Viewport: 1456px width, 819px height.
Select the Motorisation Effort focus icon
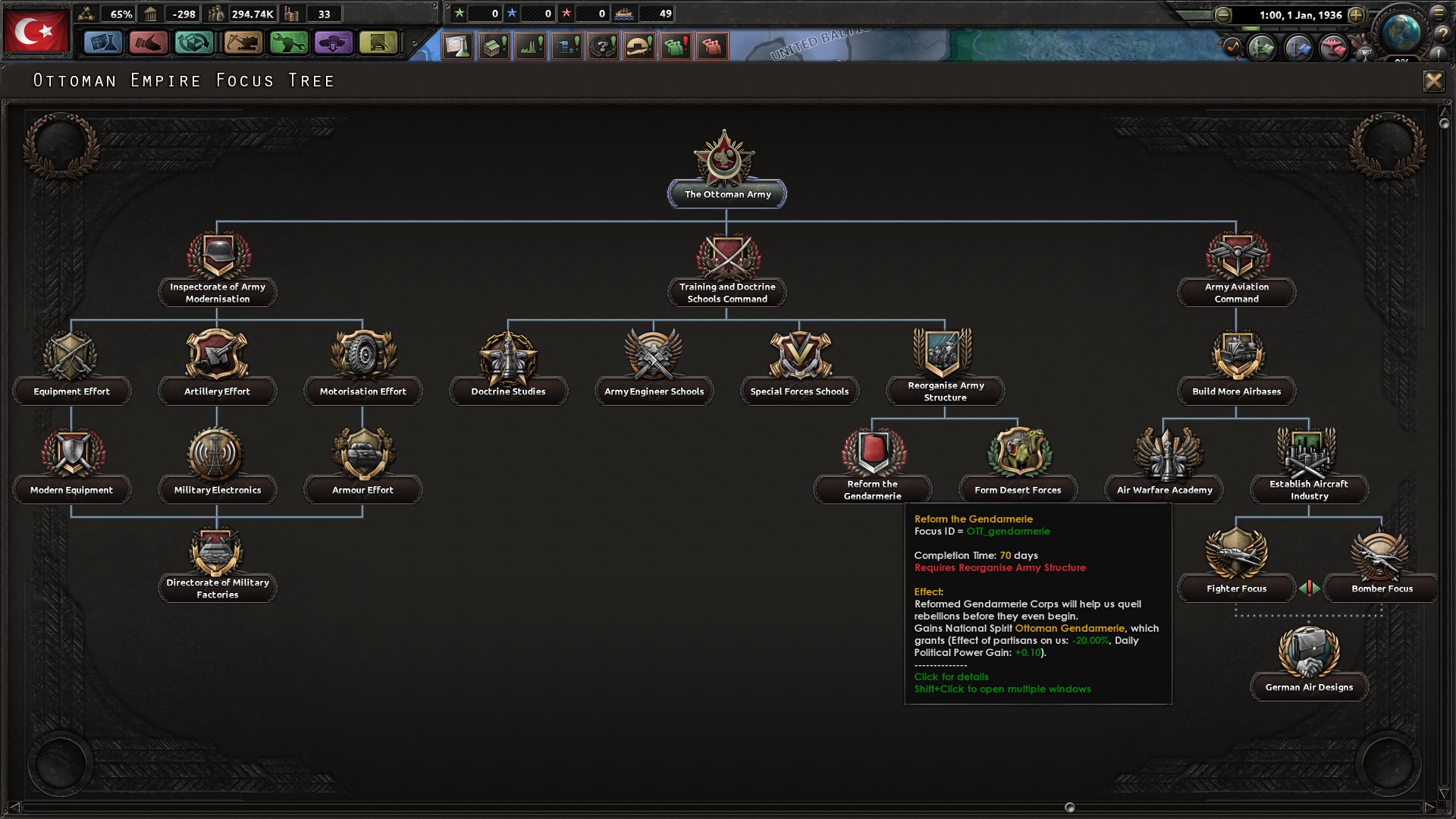pos(364,354)
